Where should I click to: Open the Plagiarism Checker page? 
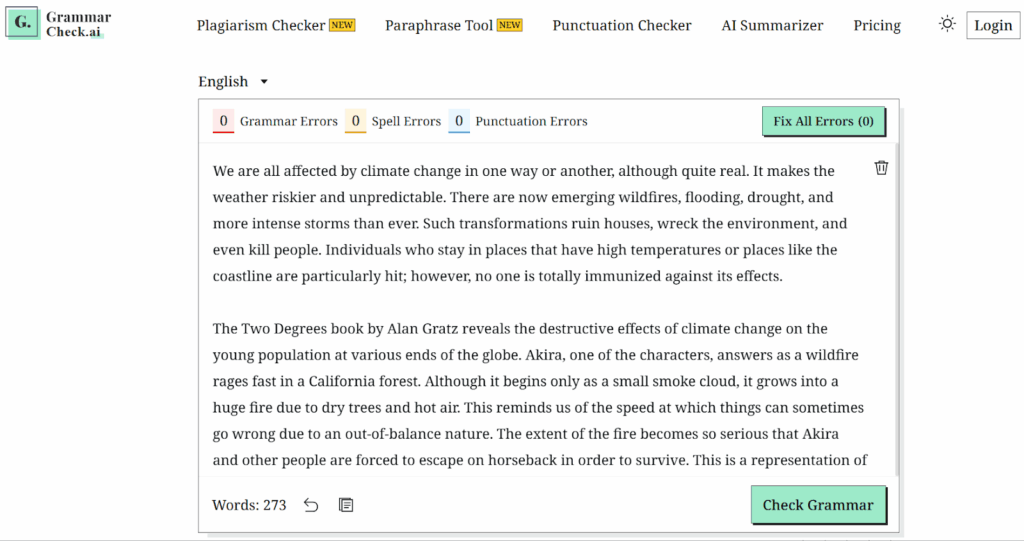pyautogui.click(x=261, y=25)
